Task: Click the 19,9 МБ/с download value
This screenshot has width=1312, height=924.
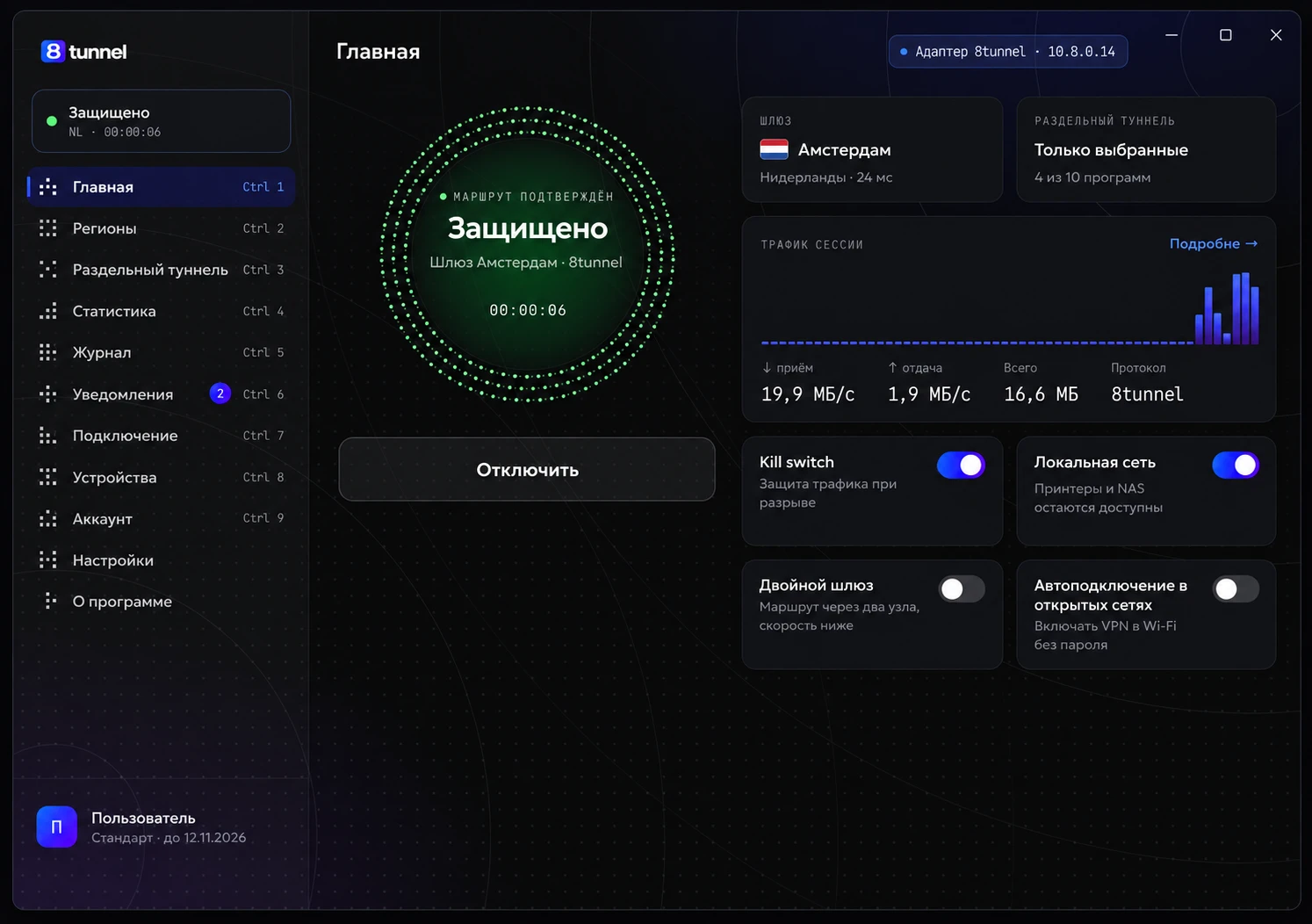Action: [808, 394]
